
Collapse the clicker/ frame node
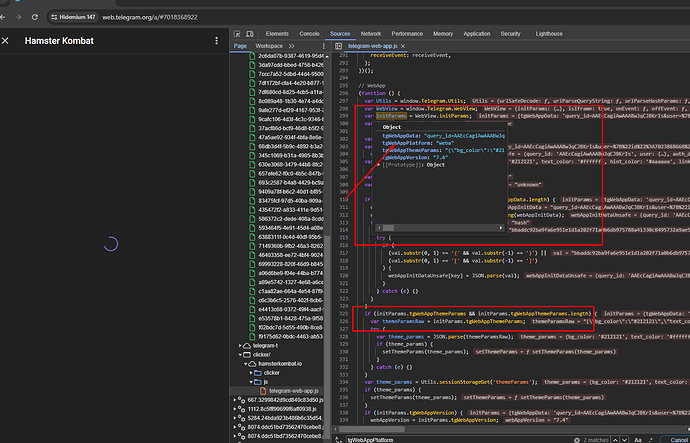click(240, 355)
